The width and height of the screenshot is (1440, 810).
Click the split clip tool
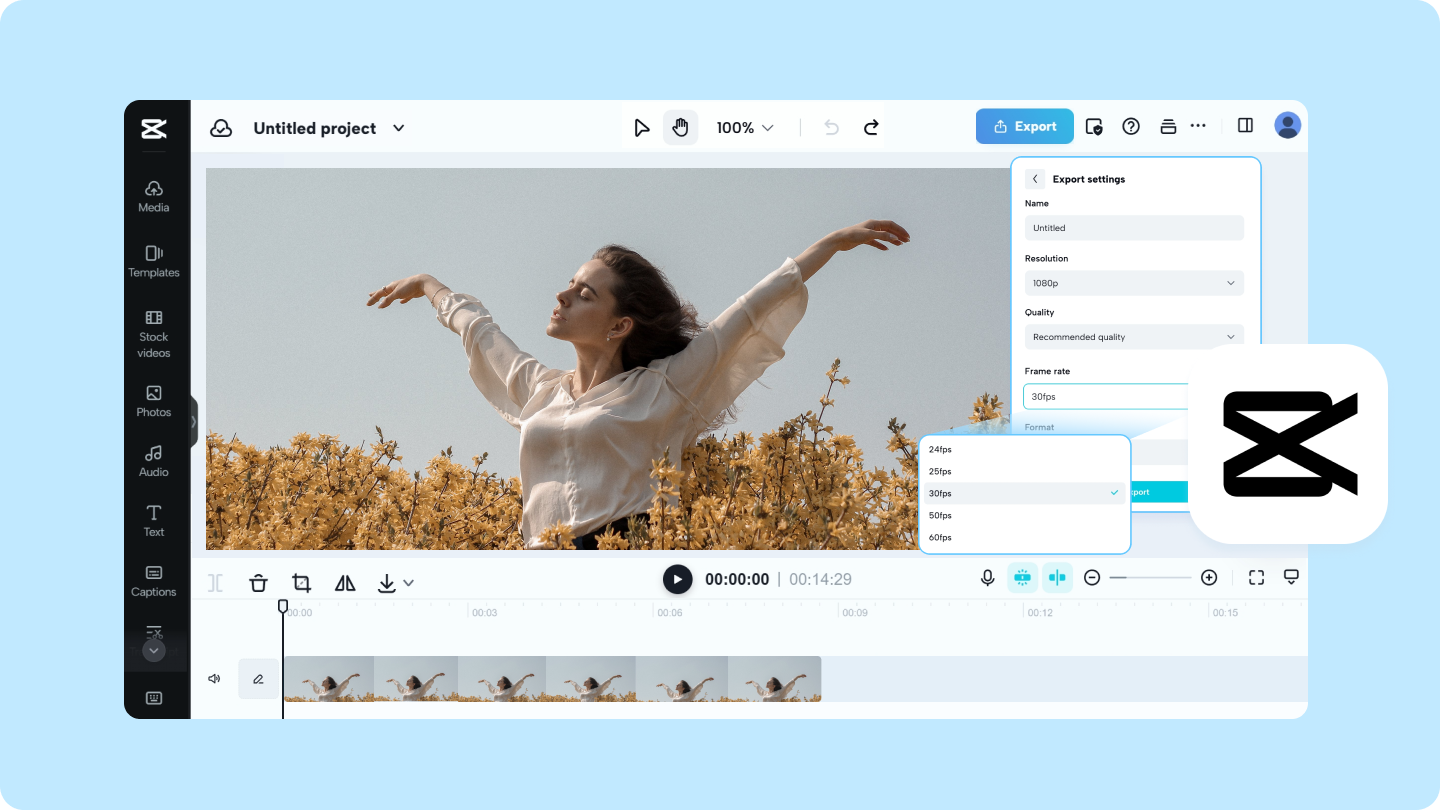click(x=216, y=582)
